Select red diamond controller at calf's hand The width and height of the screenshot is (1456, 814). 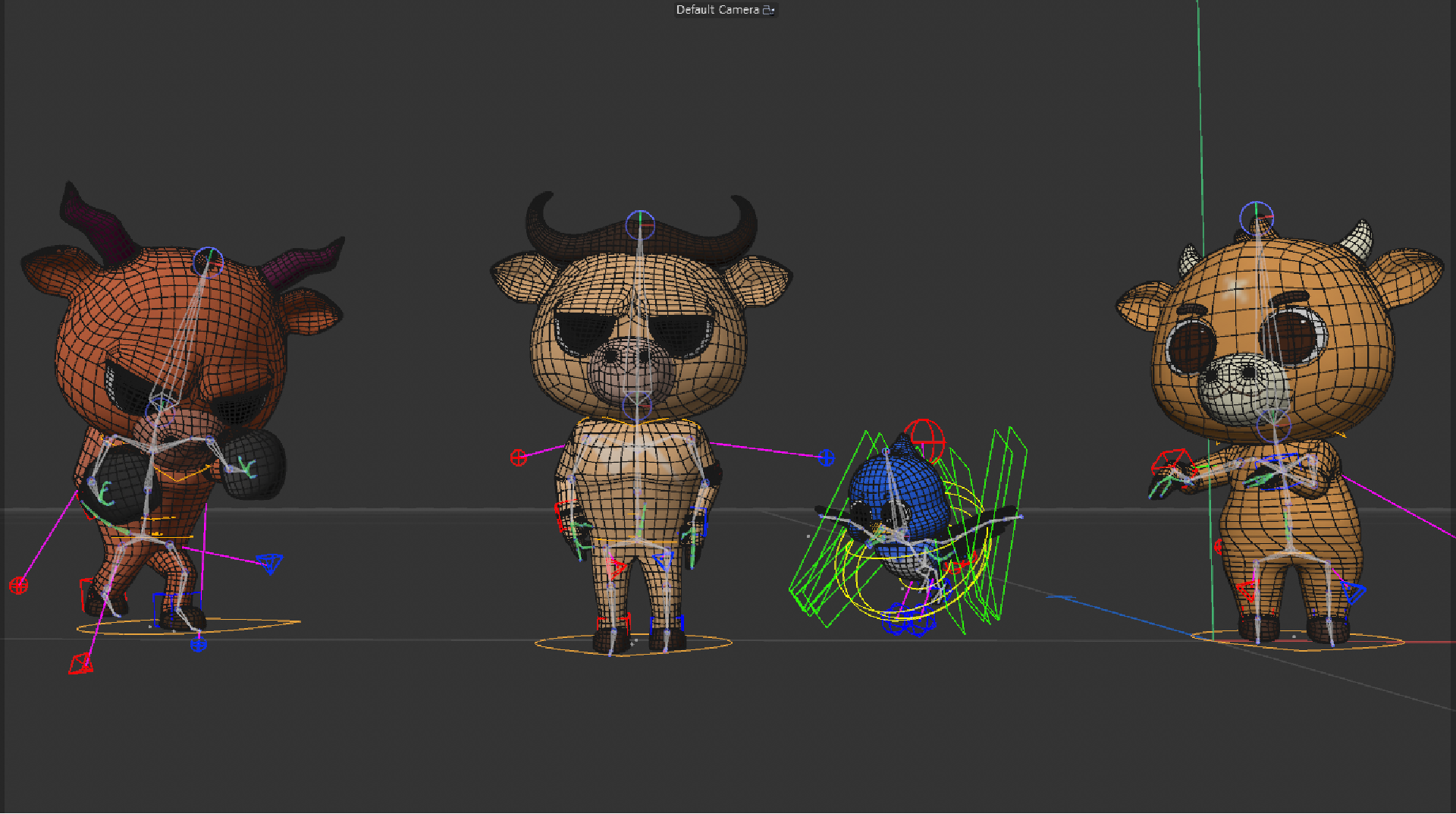[1172, 462]
